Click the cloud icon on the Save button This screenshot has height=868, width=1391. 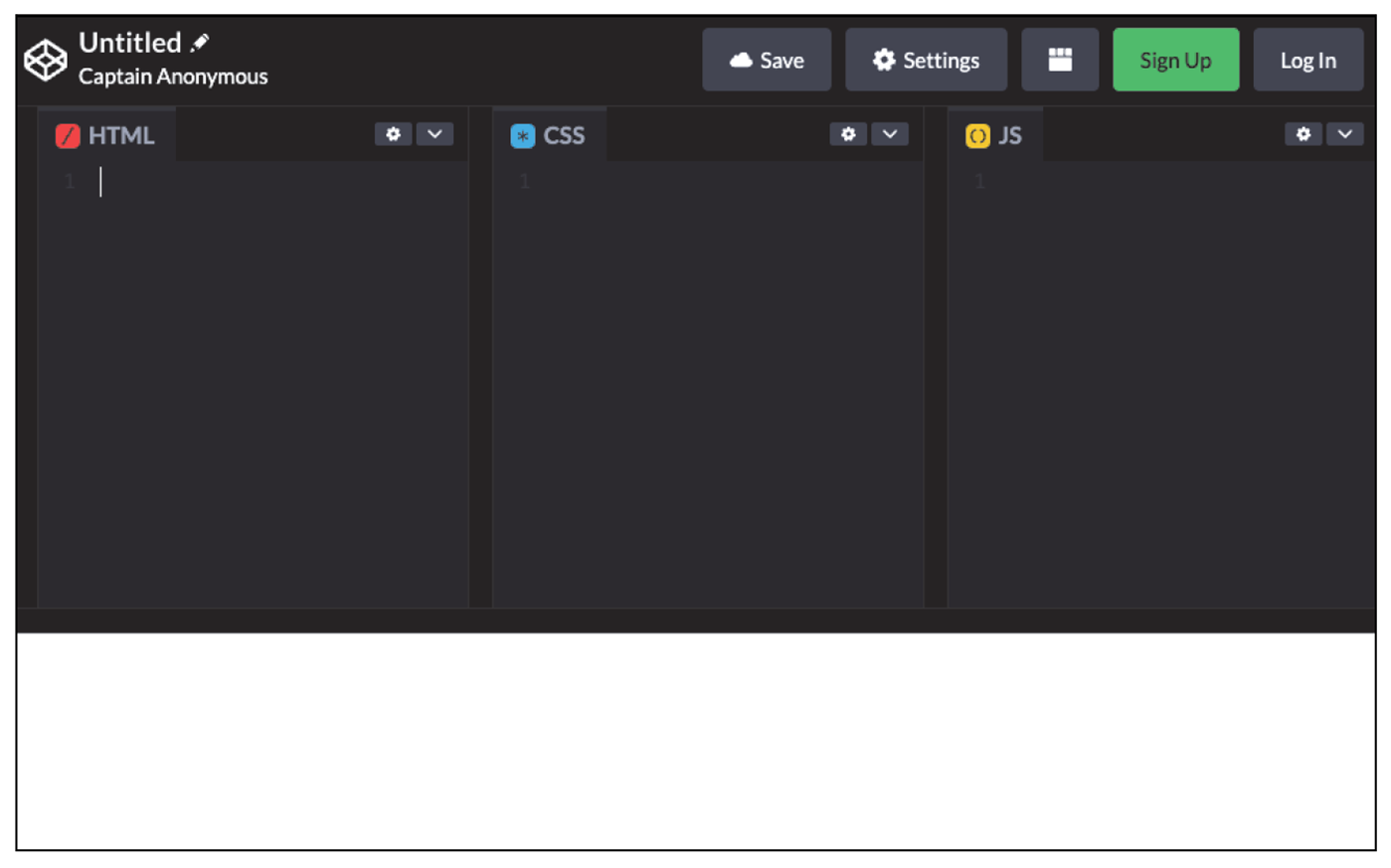741,60
